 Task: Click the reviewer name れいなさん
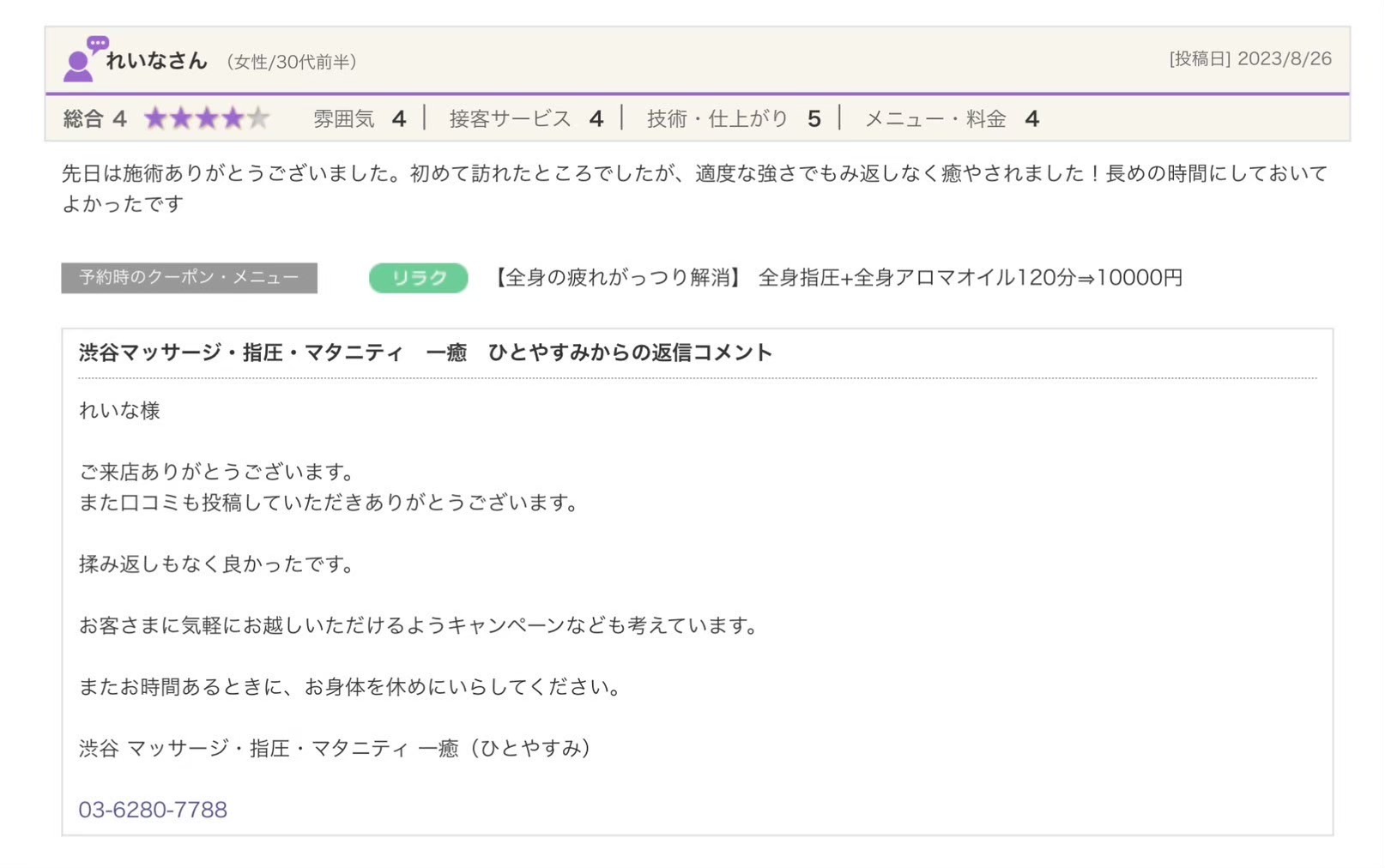pos(157,60)
